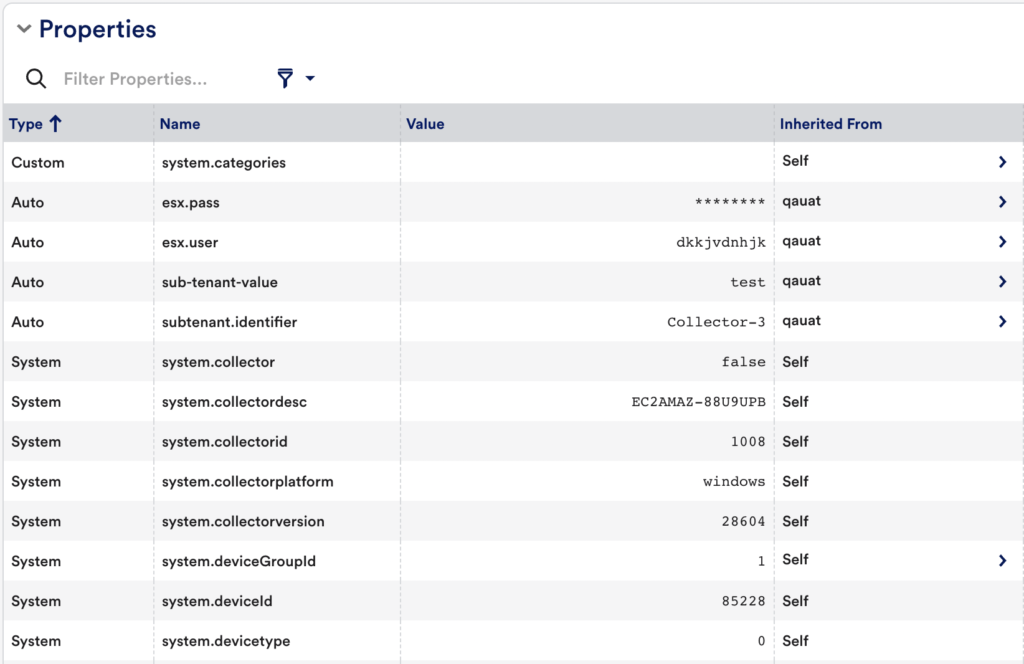Sort by the Name column header

180,124
